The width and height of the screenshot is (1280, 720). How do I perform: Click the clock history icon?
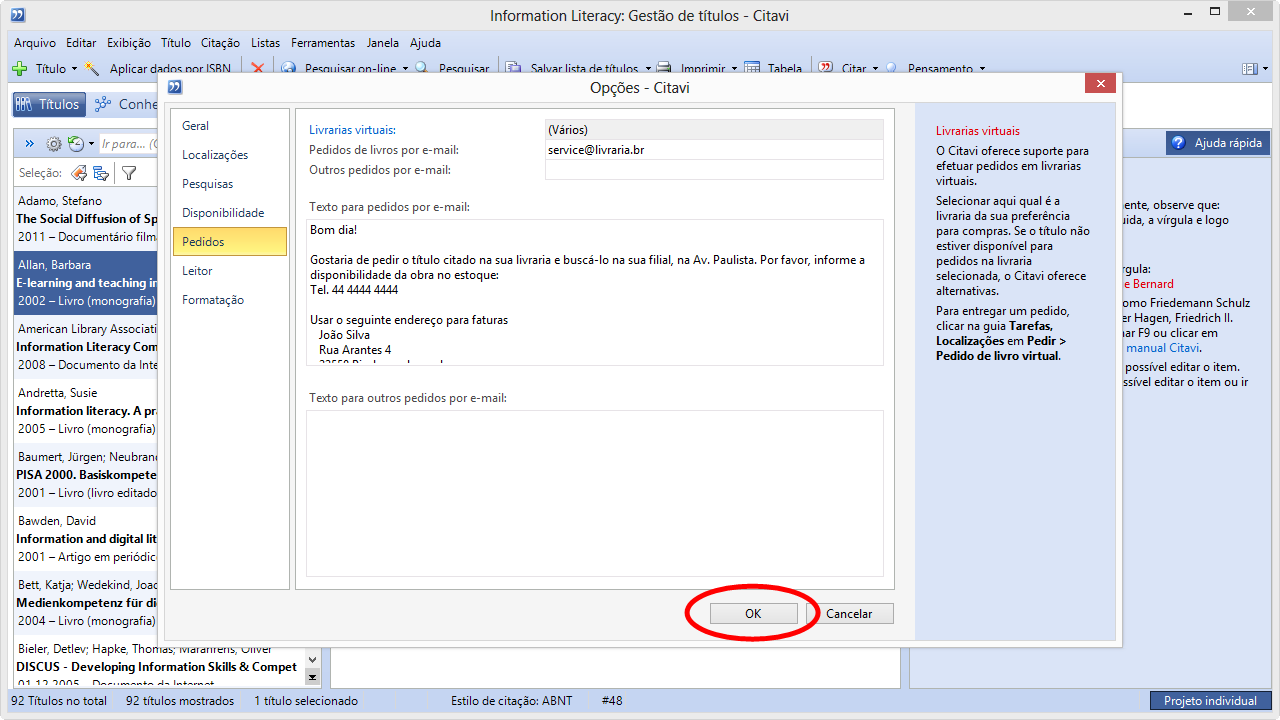(x=75, y=144)
